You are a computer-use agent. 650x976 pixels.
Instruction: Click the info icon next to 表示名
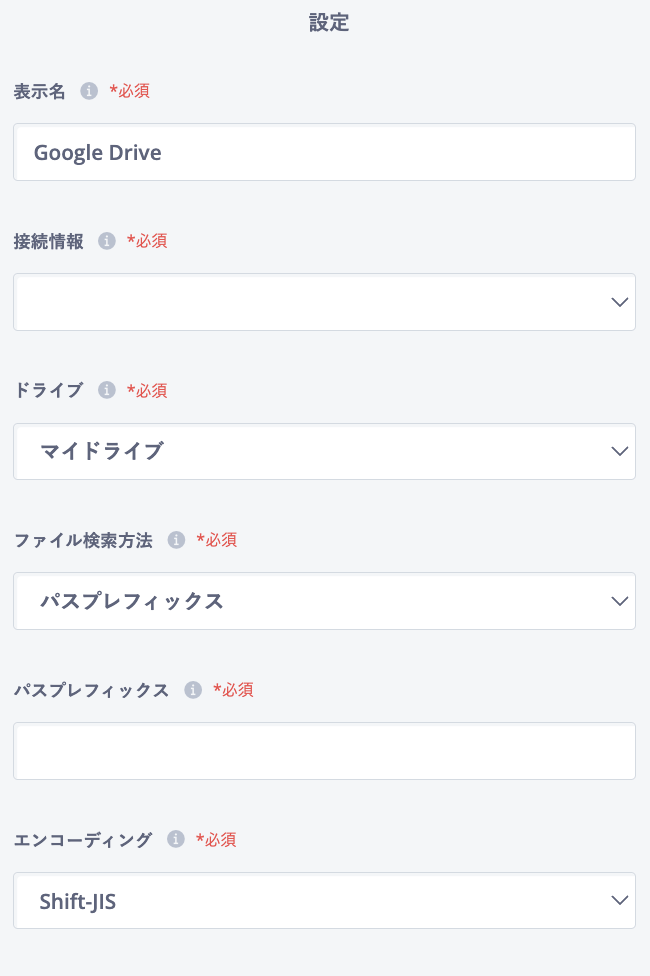(89, 91)
